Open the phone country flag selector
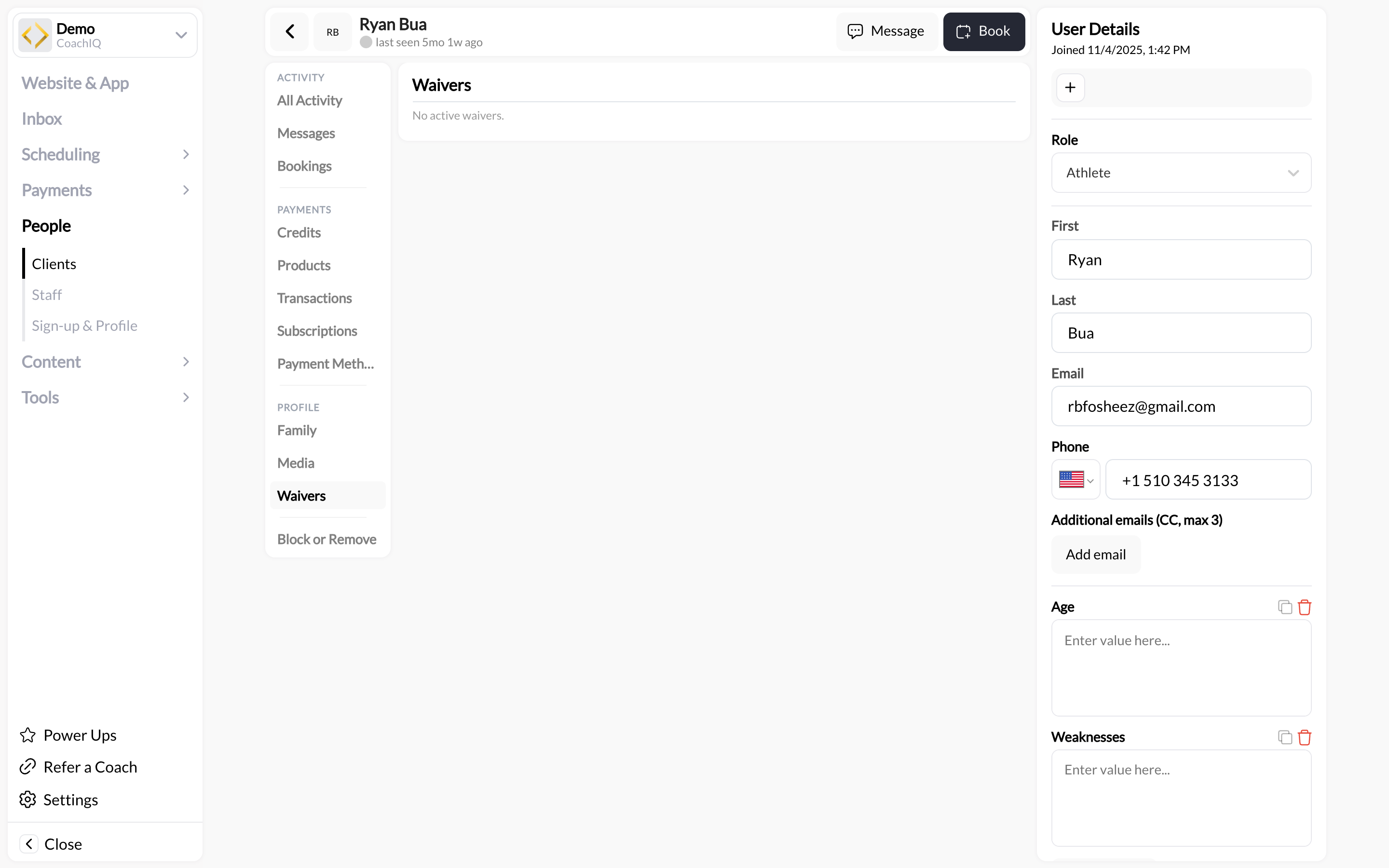 pyautogui.click(x=1075, y=479)
